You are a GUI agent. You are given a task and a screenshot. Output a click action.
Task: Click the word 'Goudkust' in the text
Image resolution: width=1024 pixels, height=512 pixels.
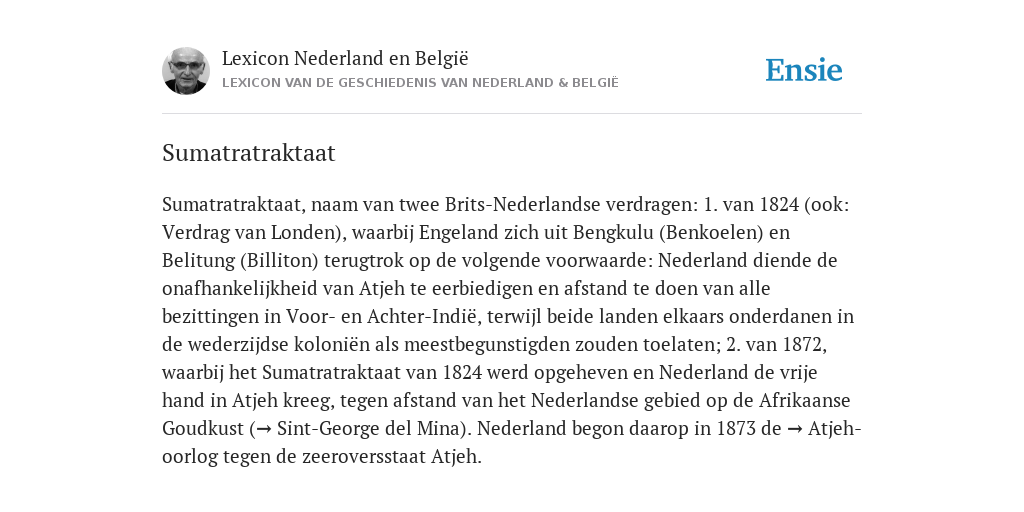click(x=202, y=428)
